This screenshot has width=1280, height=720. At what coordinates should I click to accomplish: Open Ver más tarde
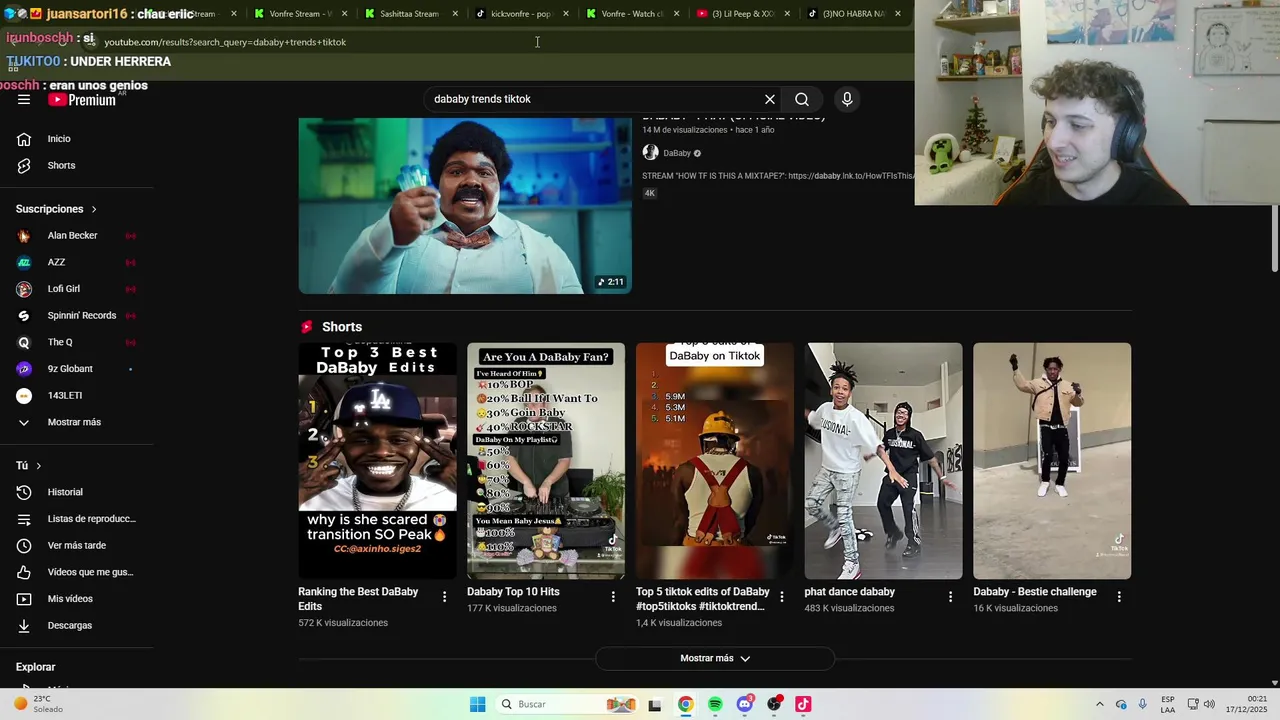pos(76,545)
